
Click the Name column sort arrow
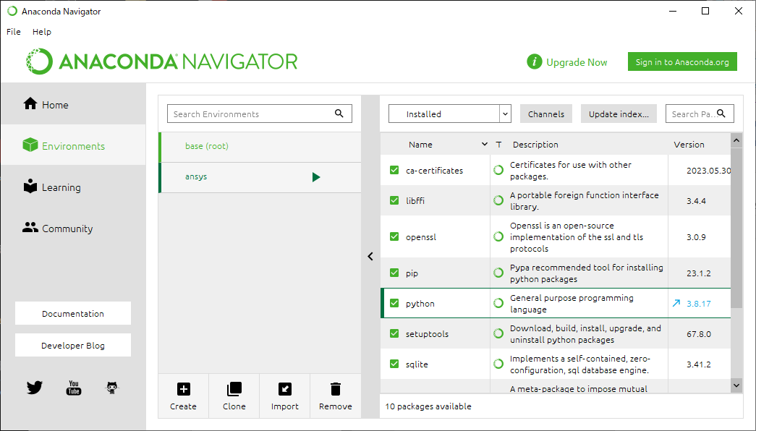click(x=485, y=145)
